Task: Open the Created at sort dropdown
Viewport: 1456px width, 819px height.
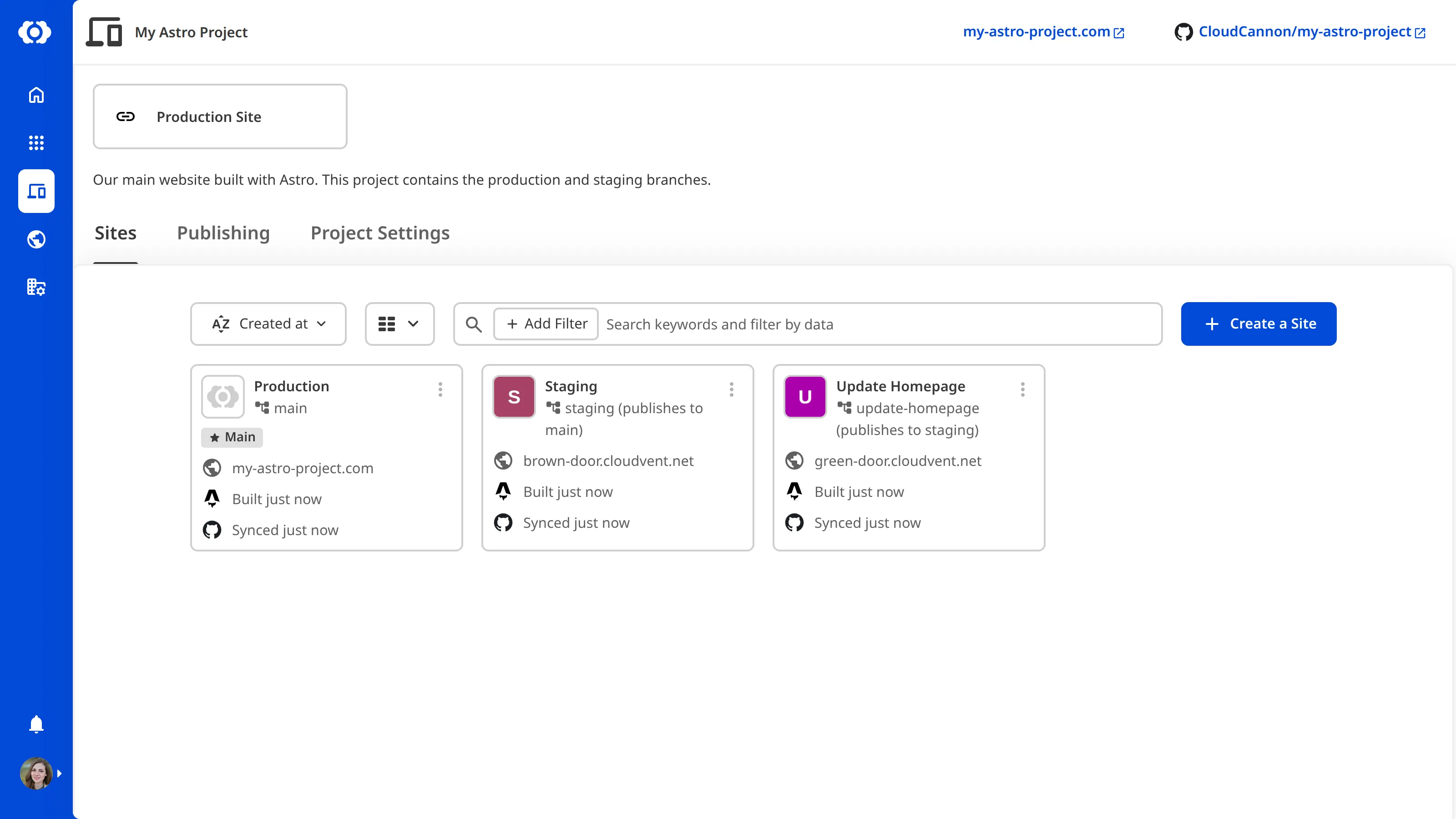Action: pyautogui.click(x=268, y=324)
